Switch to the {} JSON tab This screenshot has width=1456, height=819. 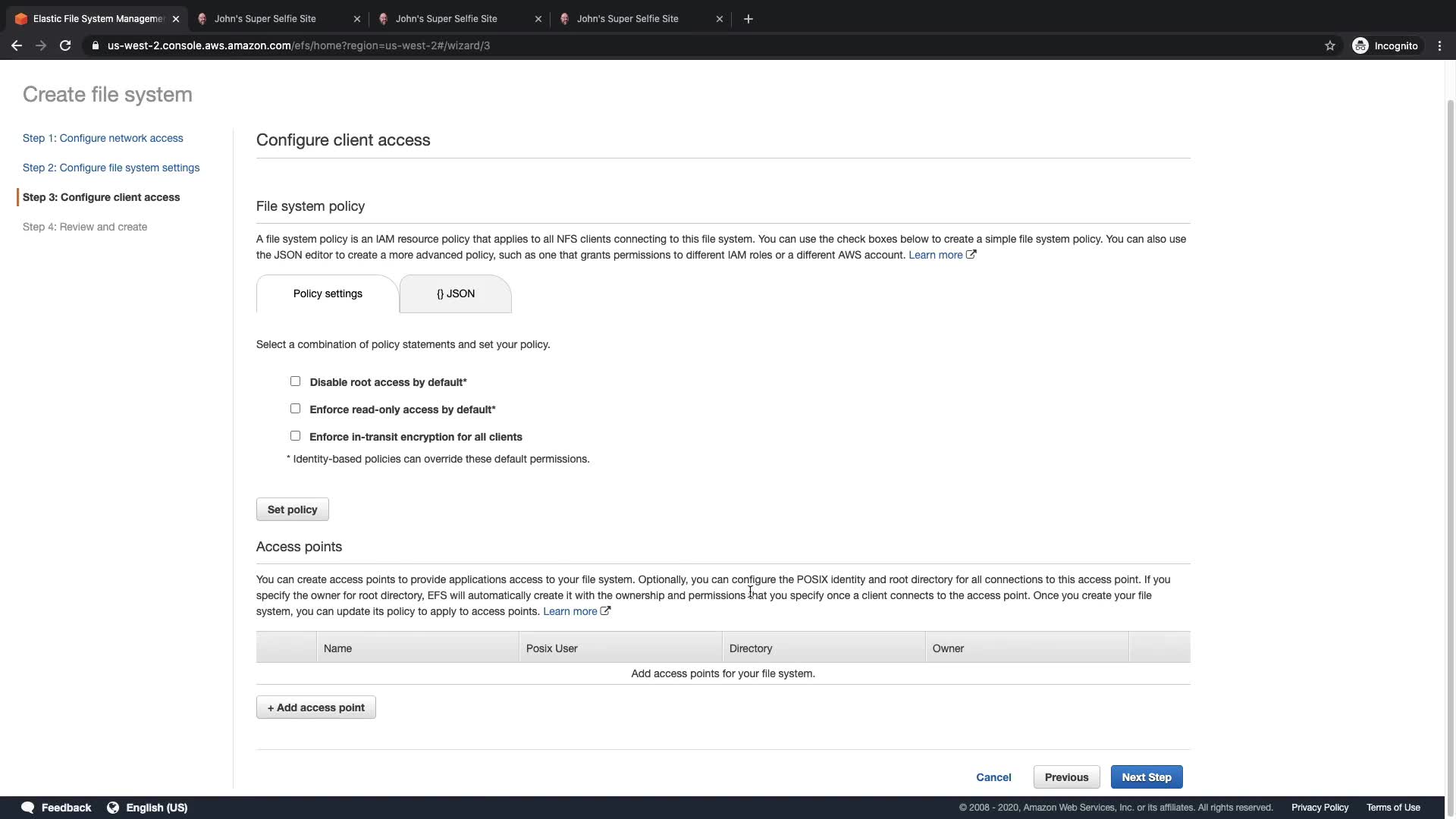(x=455, y=294)
